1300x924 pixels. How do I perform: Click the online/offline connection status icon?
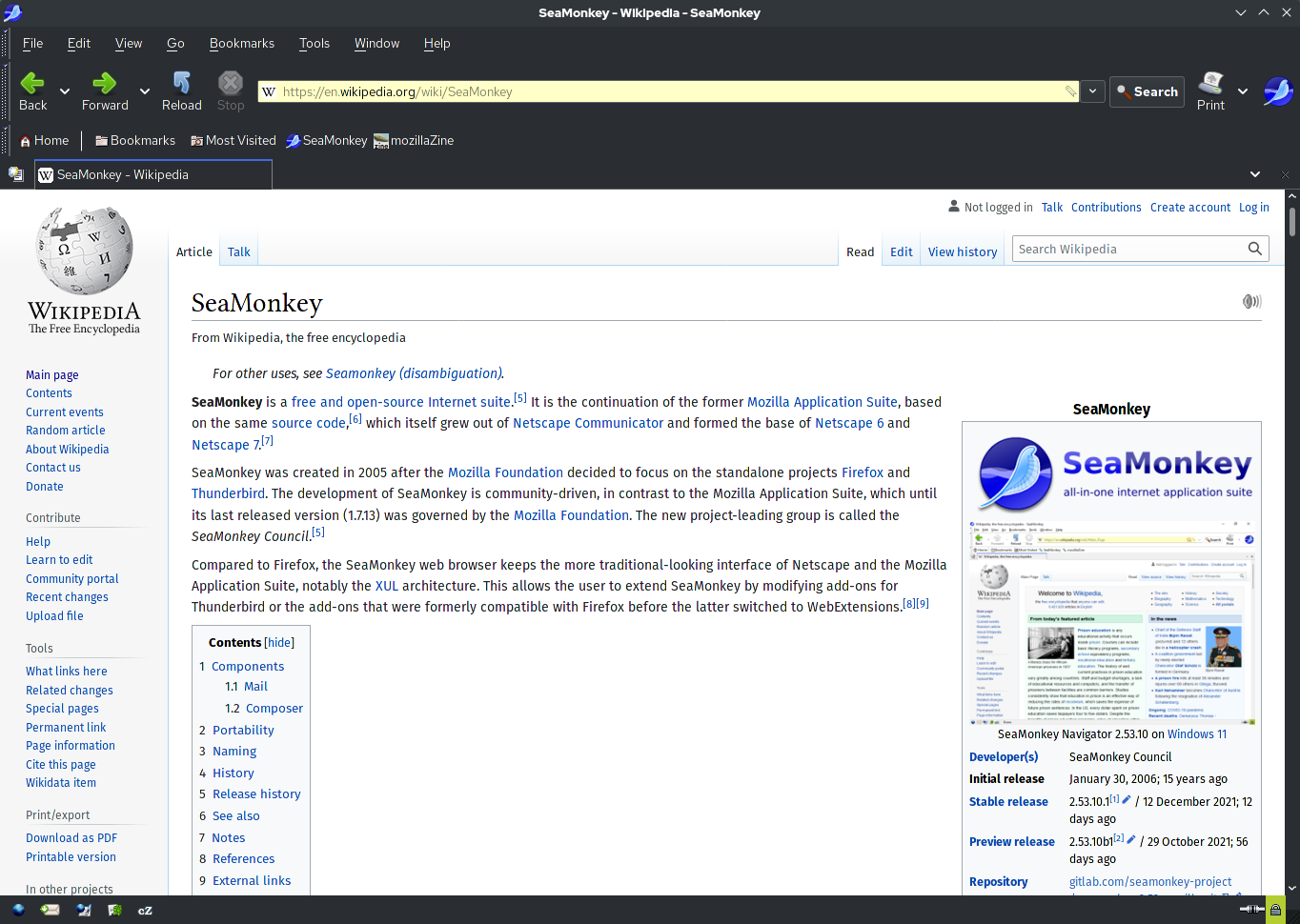click(1251, 910)
